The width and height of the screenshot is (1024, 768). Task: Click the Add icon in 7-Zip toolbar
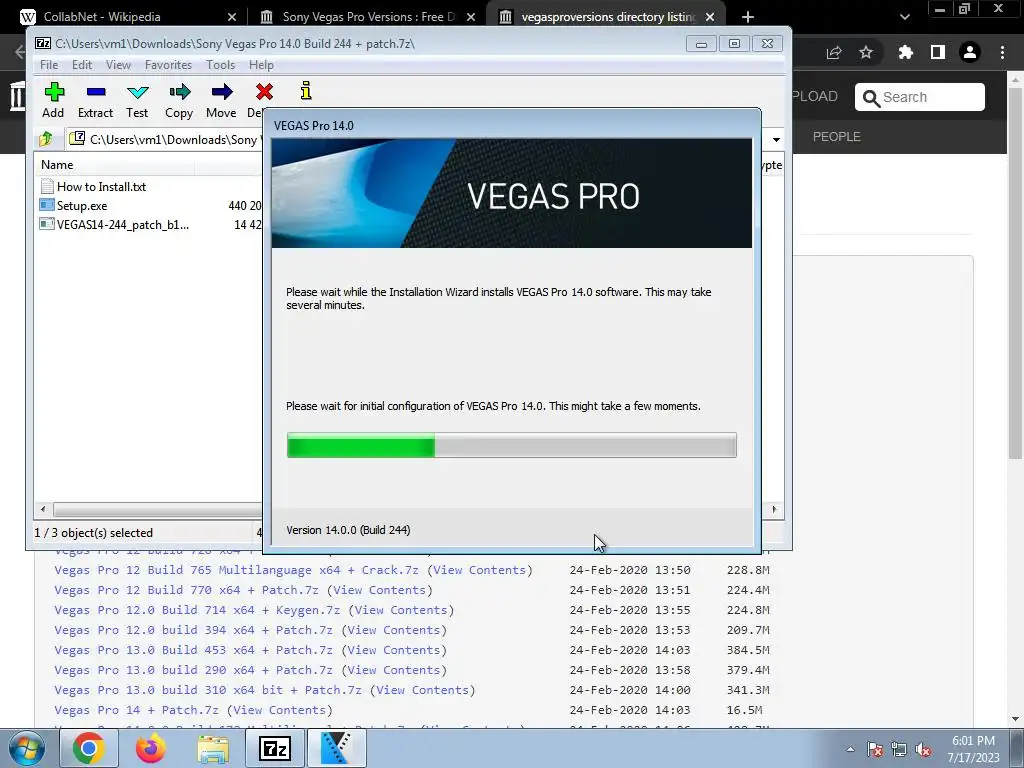[x=54, y=91]
